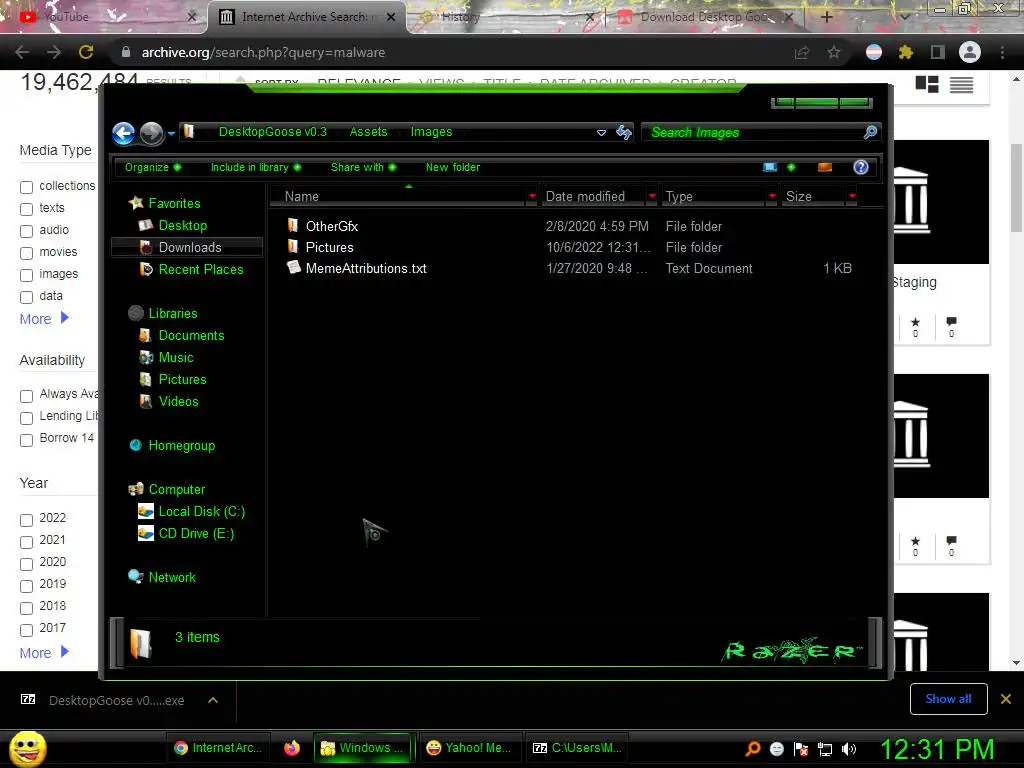Toggle the preview pane icon

[x=825, y=167]
